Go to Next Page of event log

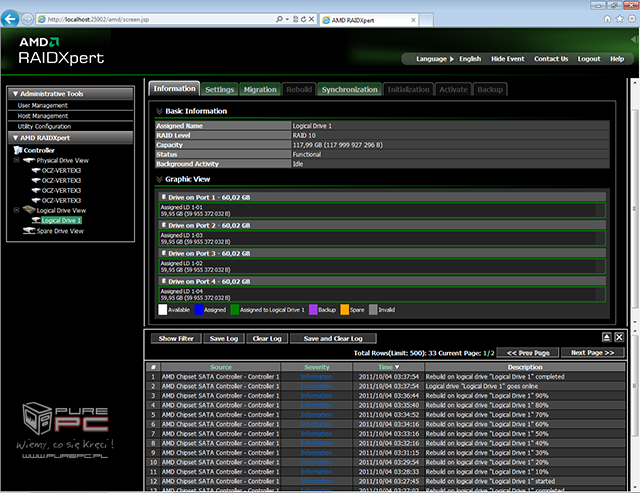(x=592, y=353)
